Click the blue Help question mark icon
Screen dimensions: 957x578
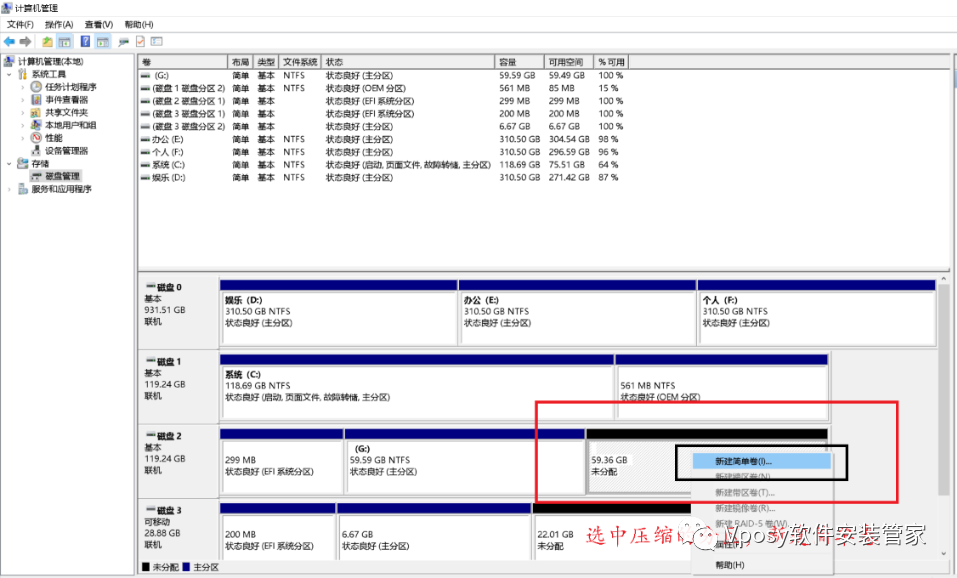coord(85,41)
